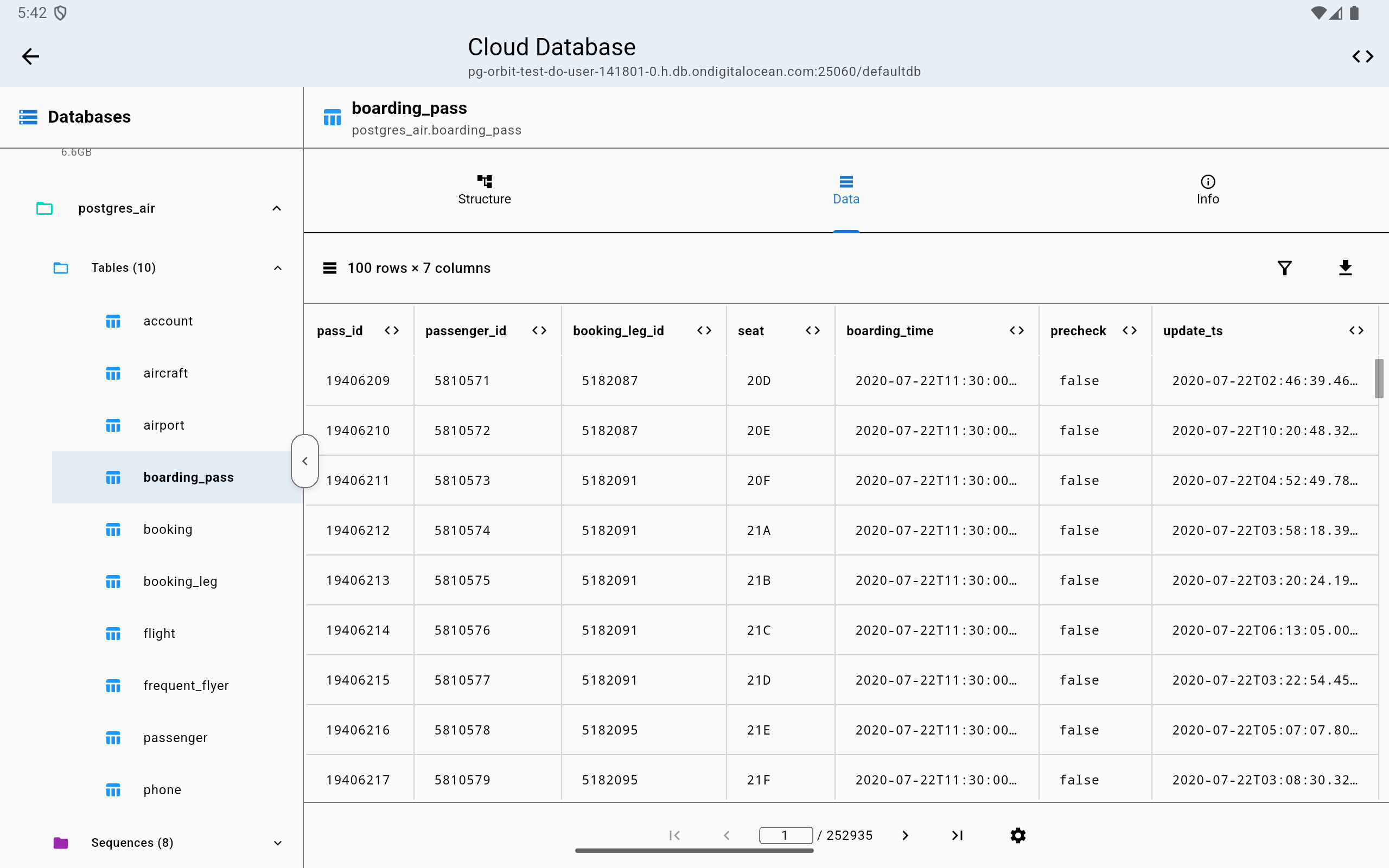Jump to the last page of results
This screenshot has height=868, width=1389.
957,835
